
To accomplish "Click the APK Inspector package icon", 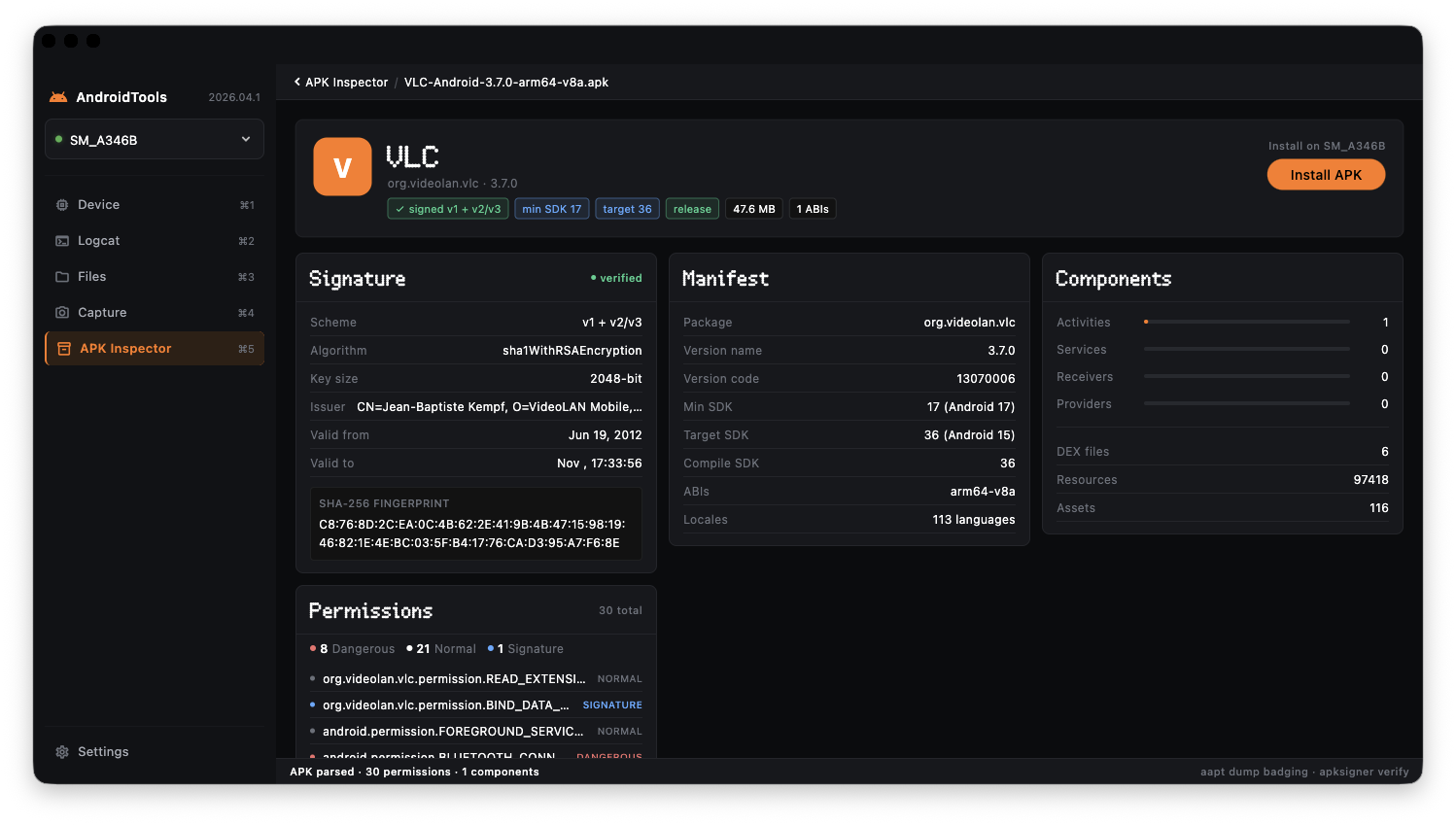I will 64,349.
